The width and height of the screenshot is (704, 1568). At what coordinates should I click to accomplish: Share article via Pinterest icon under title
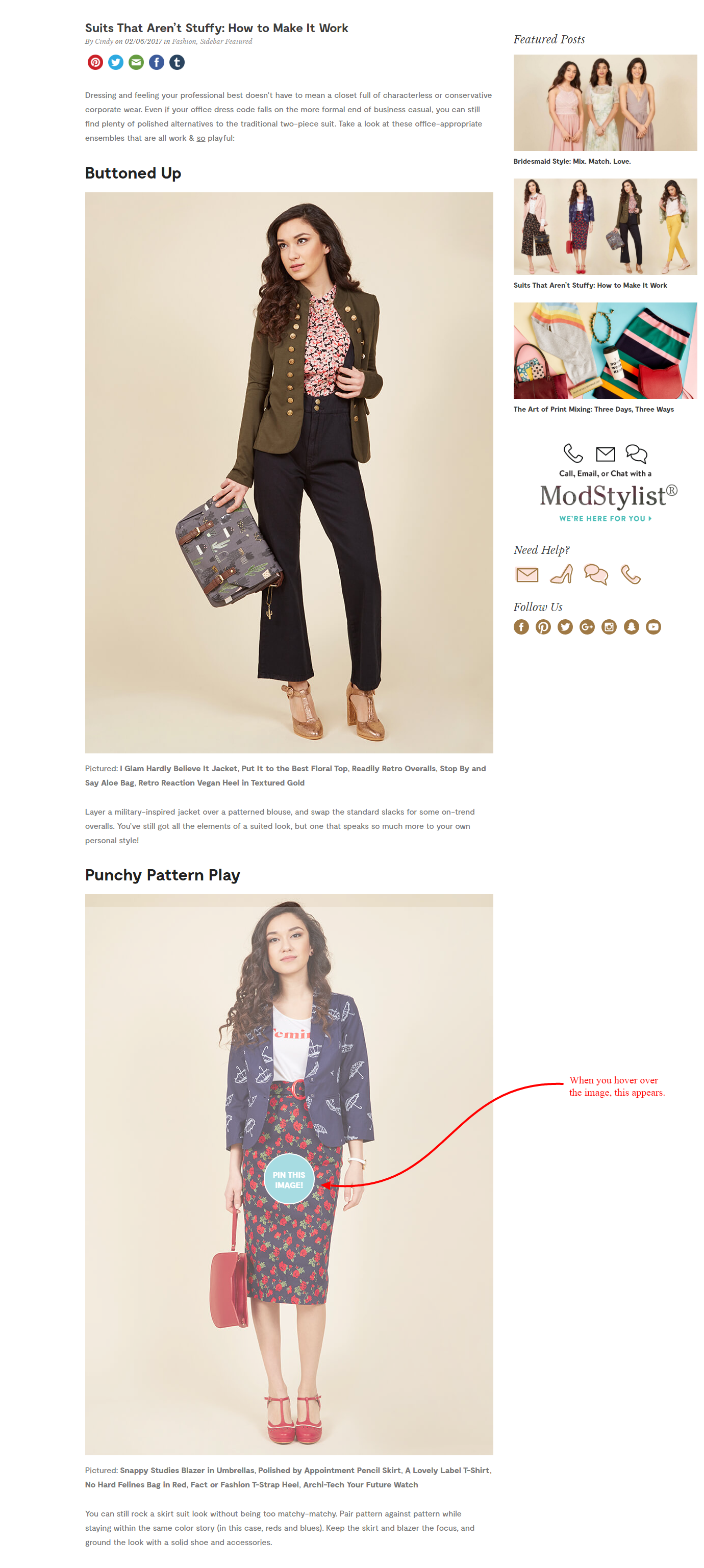[x=95, y=62]
